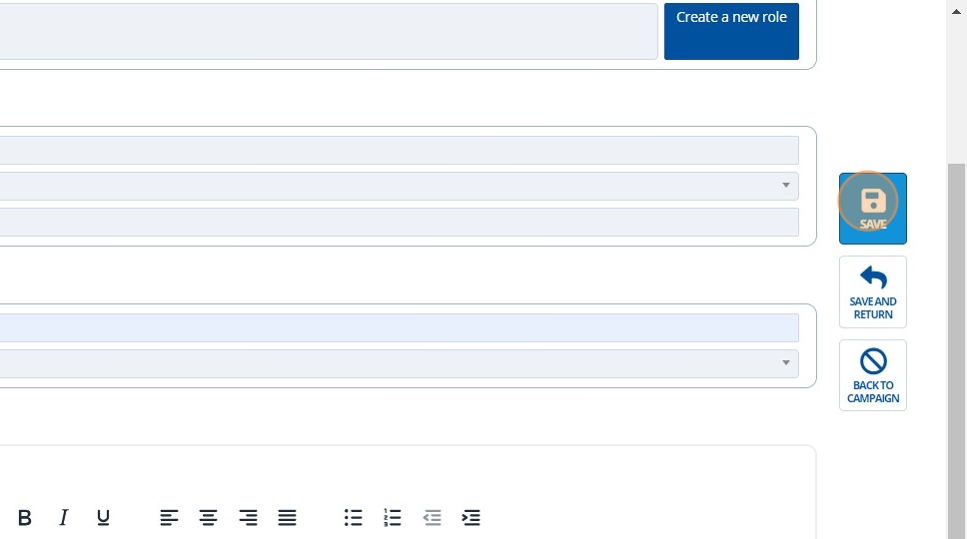
Task: Toggle italic text formatting
Action: [64, 517]
